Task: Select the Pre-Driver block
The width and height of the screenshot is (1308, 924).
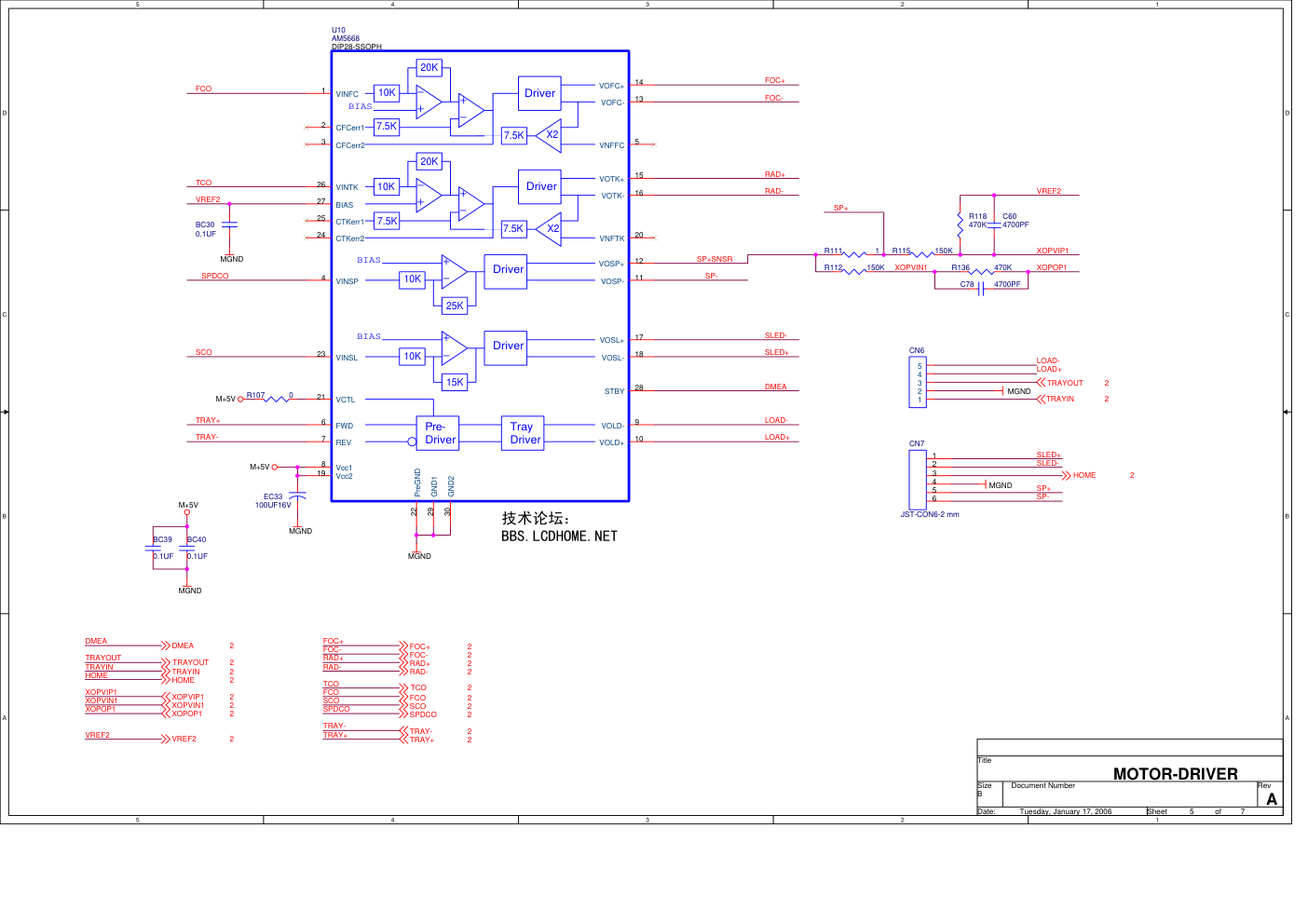Action: click(x=437, y=433)
